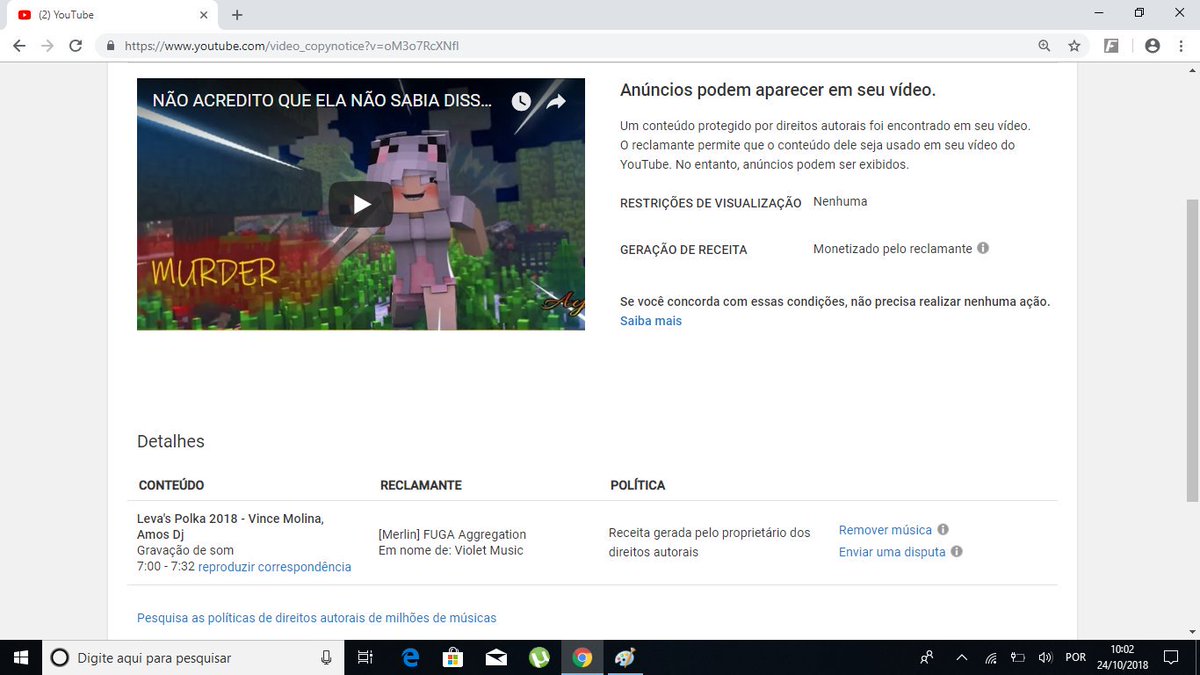Click info icon beside Enviar uma disputa
Screen dimensions: 1200x675
(x=957, y=552)
